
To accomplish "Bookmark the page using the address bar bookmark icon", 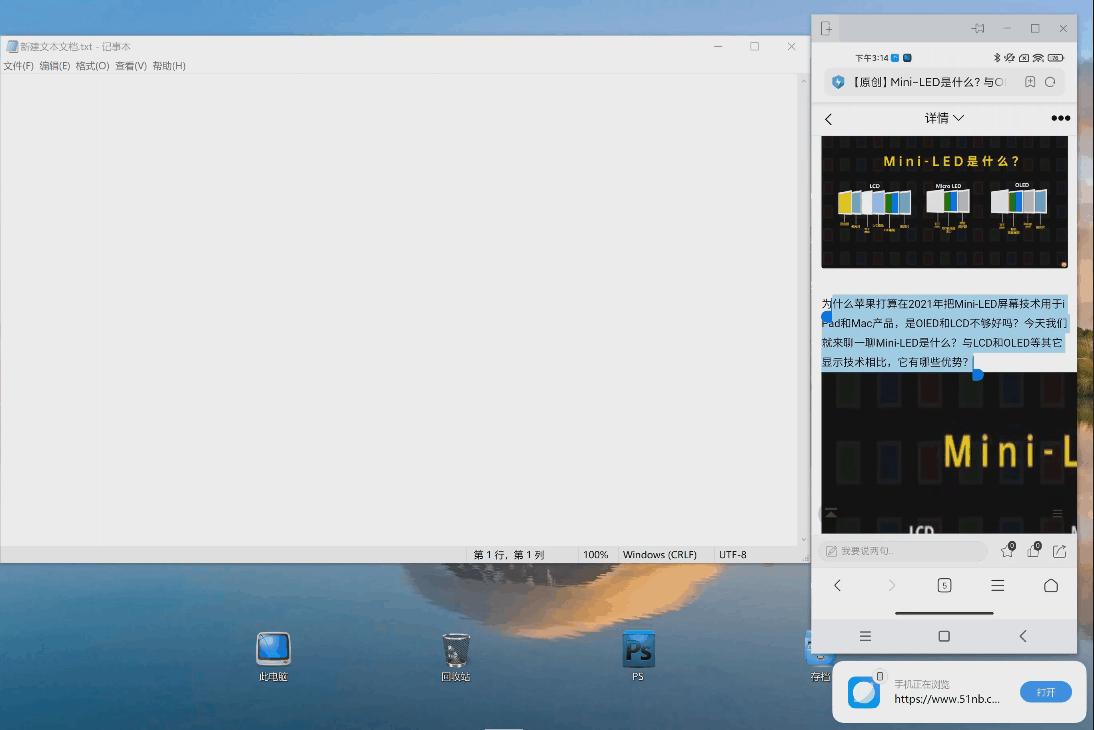I will pos(1030,82).
